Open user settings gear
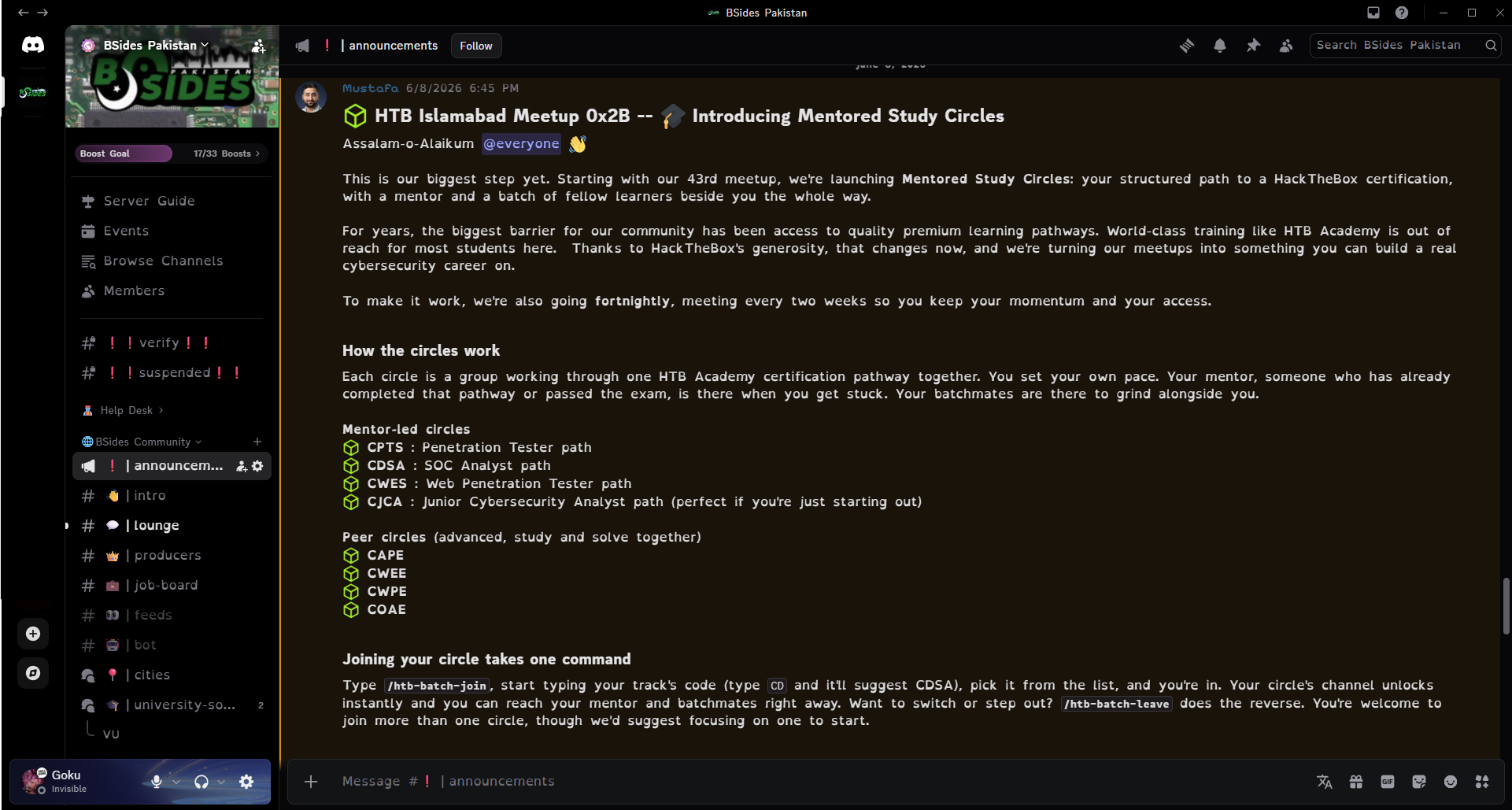 [246, 782]
